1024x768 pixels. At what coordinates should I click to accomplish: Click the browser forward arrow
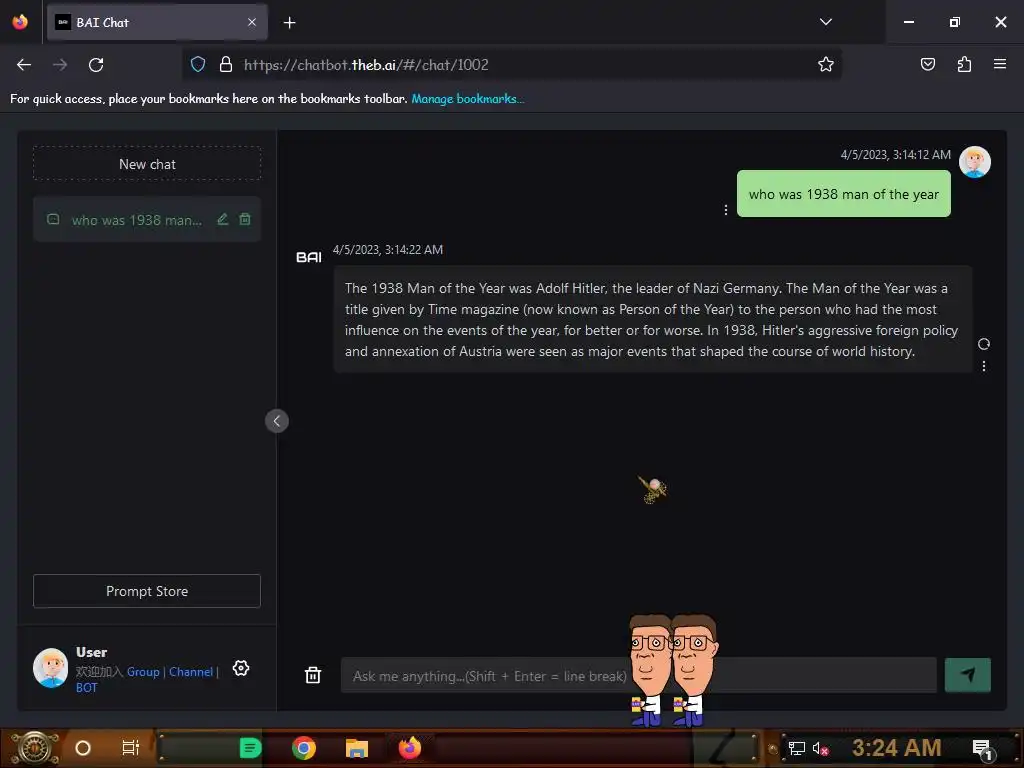point(60,65)
